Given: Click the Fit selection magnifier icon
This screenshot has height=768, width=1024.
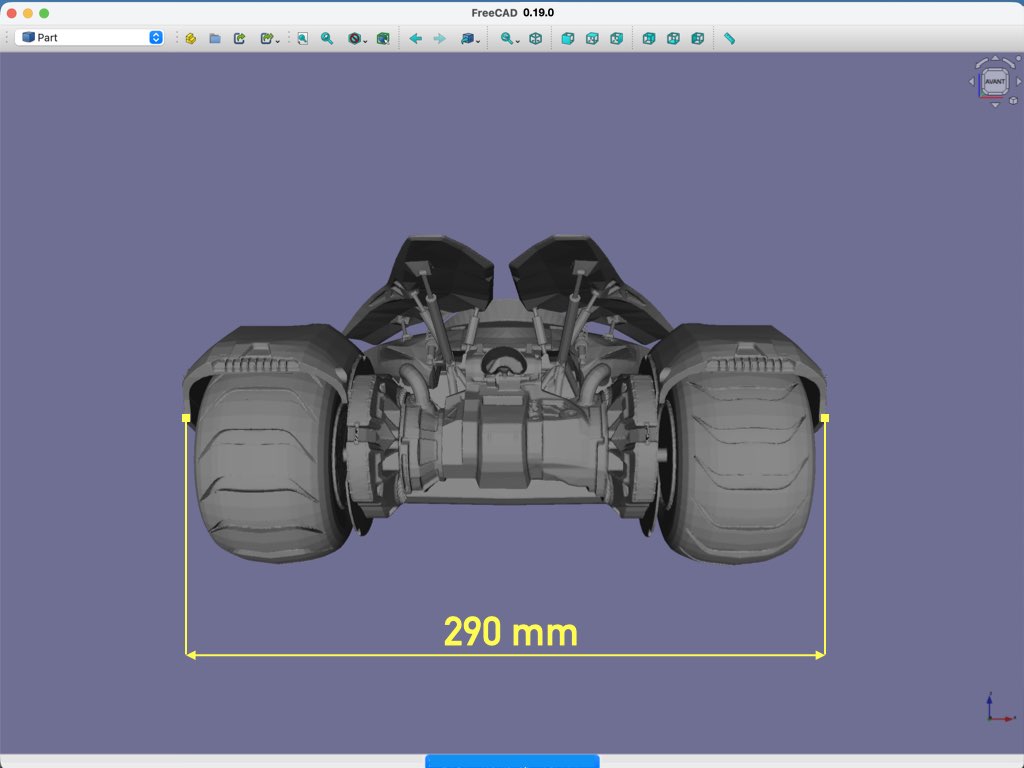Looking at the screenshot, I should tap(327, 38).
